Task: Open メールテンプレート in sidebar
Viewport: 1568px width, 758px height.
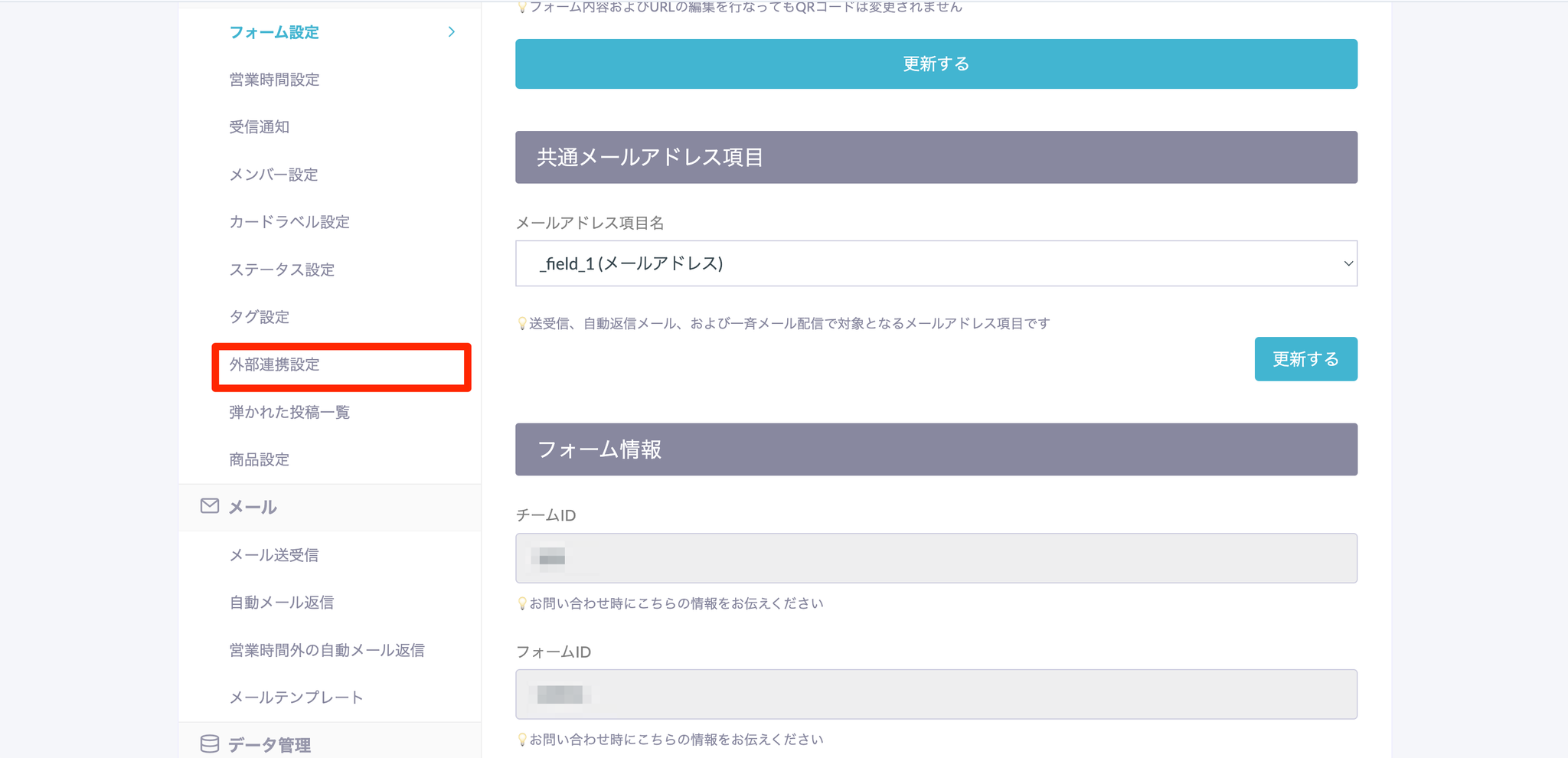Action: tap(296, 698)
